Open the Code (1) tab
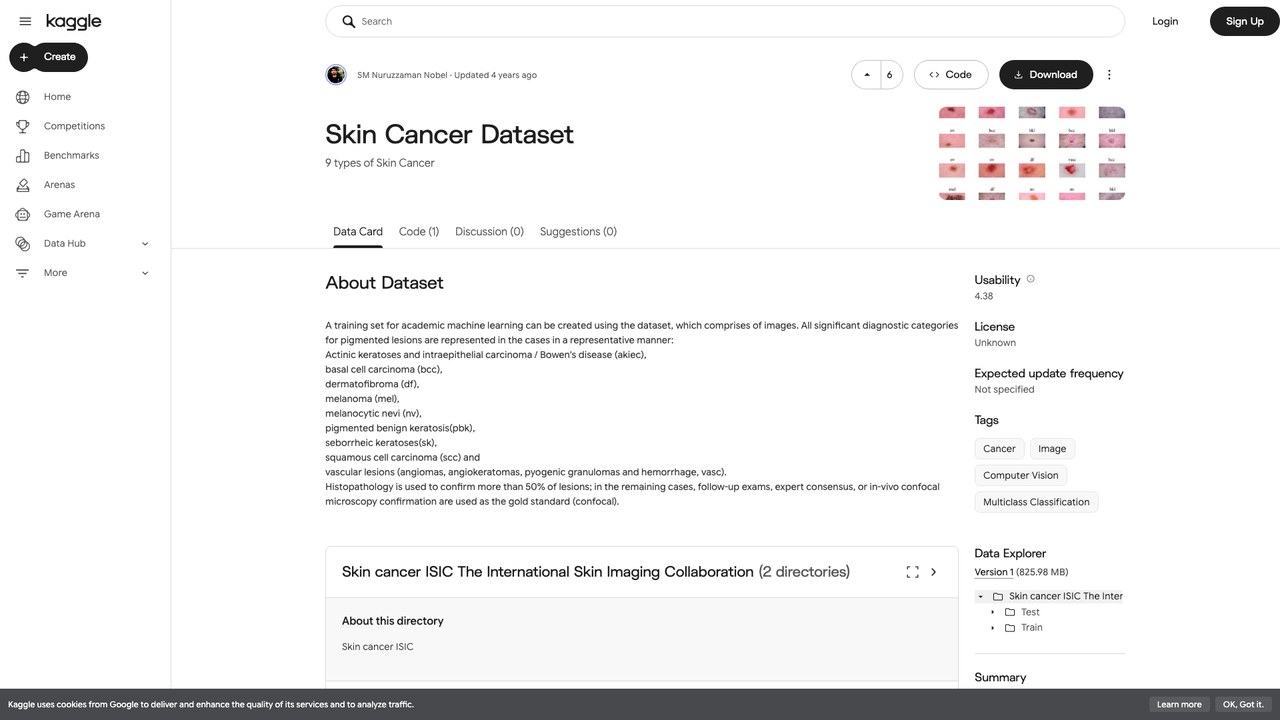Image resolution: width=1280 pixels, height=720 pixels. (419, 231)
